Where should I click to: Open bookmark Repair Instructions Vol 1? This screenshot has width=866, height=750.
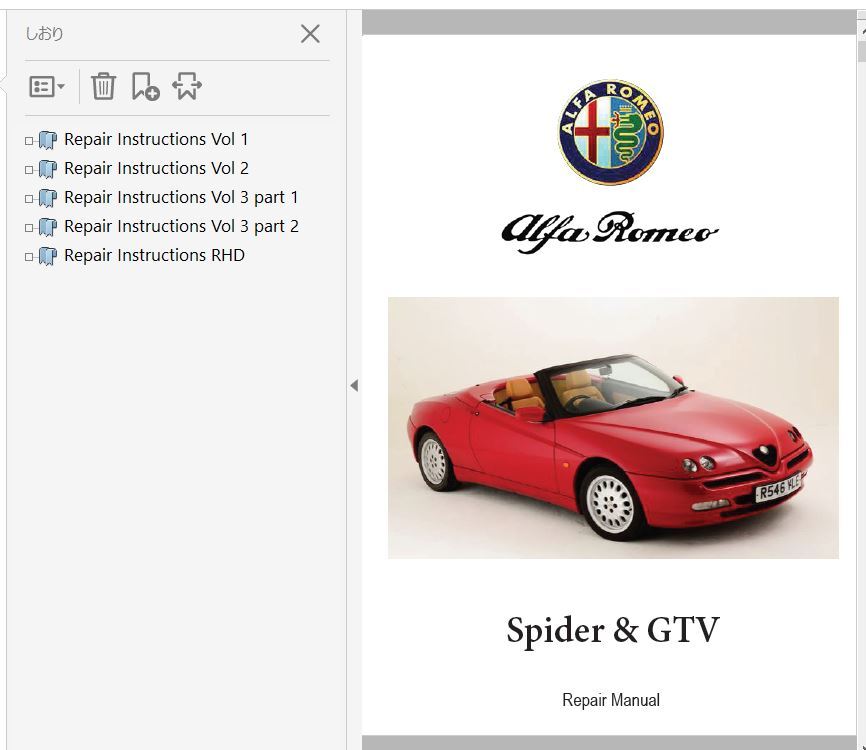(156, 139)
